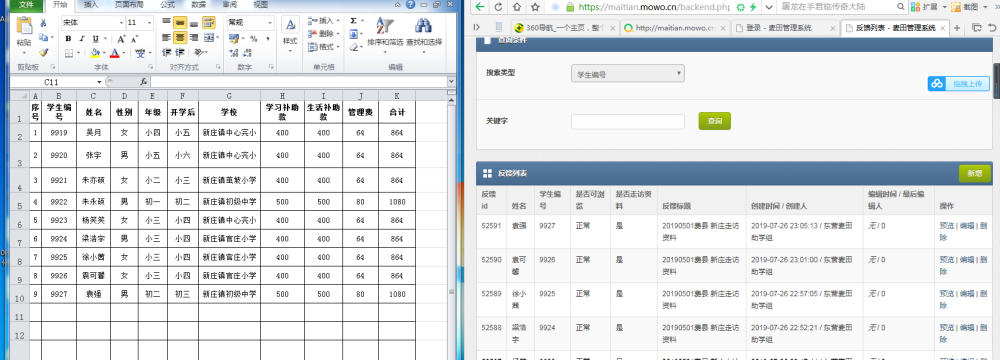
Task: Click the green 查询 search button
Action: [x=714, y=121]
